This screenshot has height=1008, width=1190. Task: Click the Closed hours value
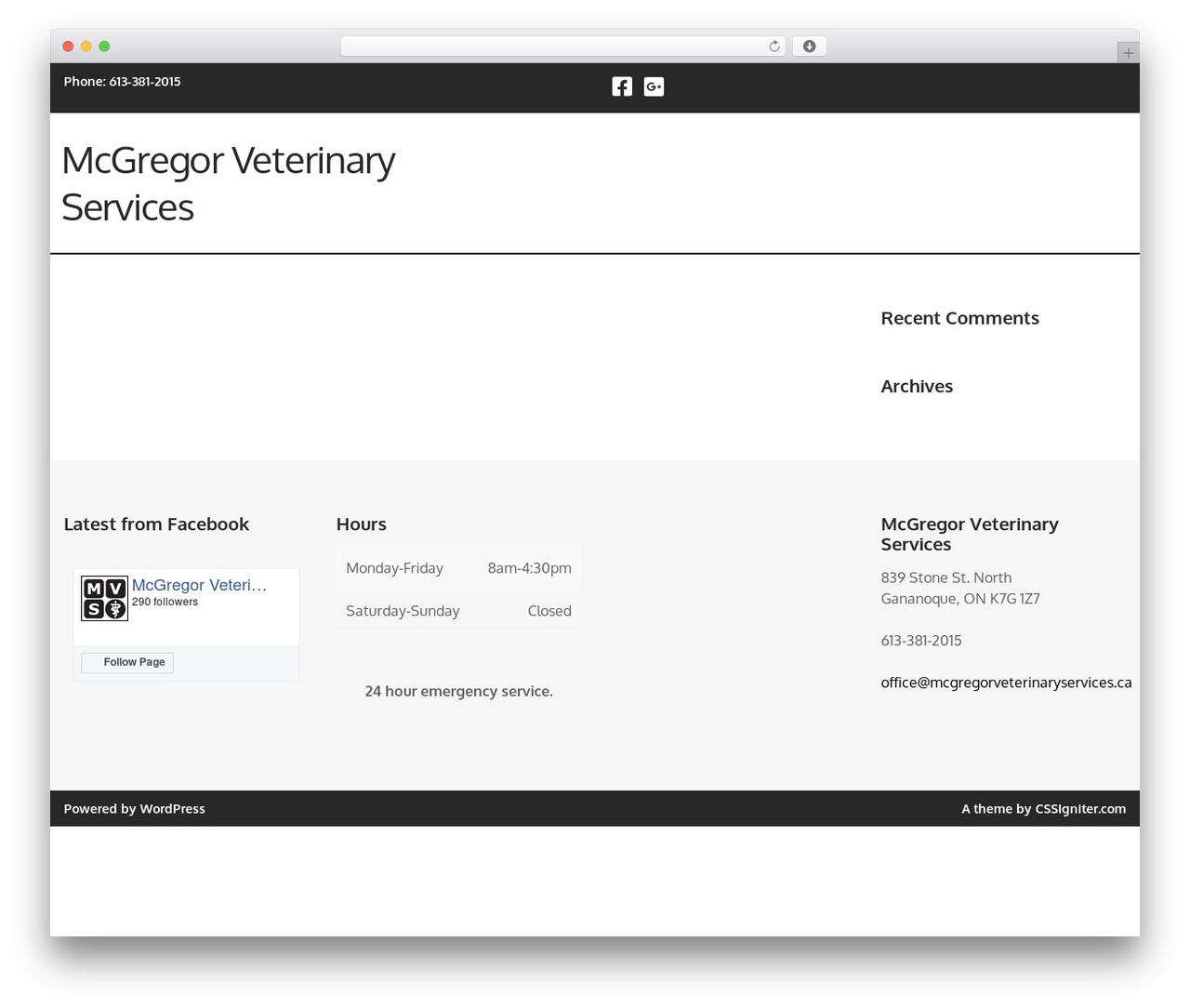[x=549, y=611]
